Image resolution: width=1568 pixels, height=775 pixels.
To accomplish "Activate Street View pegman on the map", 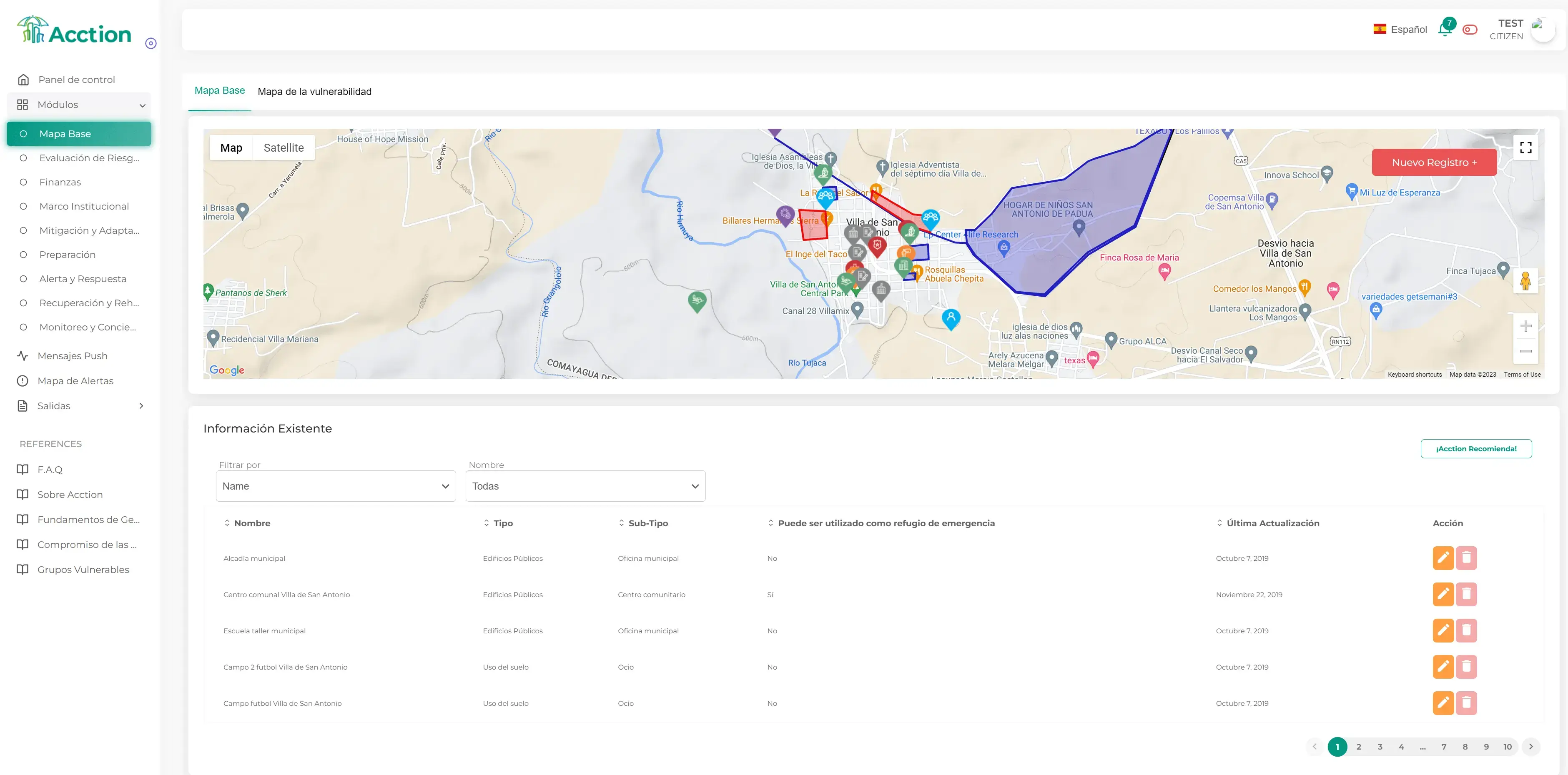I will [x=1526, y=281].
